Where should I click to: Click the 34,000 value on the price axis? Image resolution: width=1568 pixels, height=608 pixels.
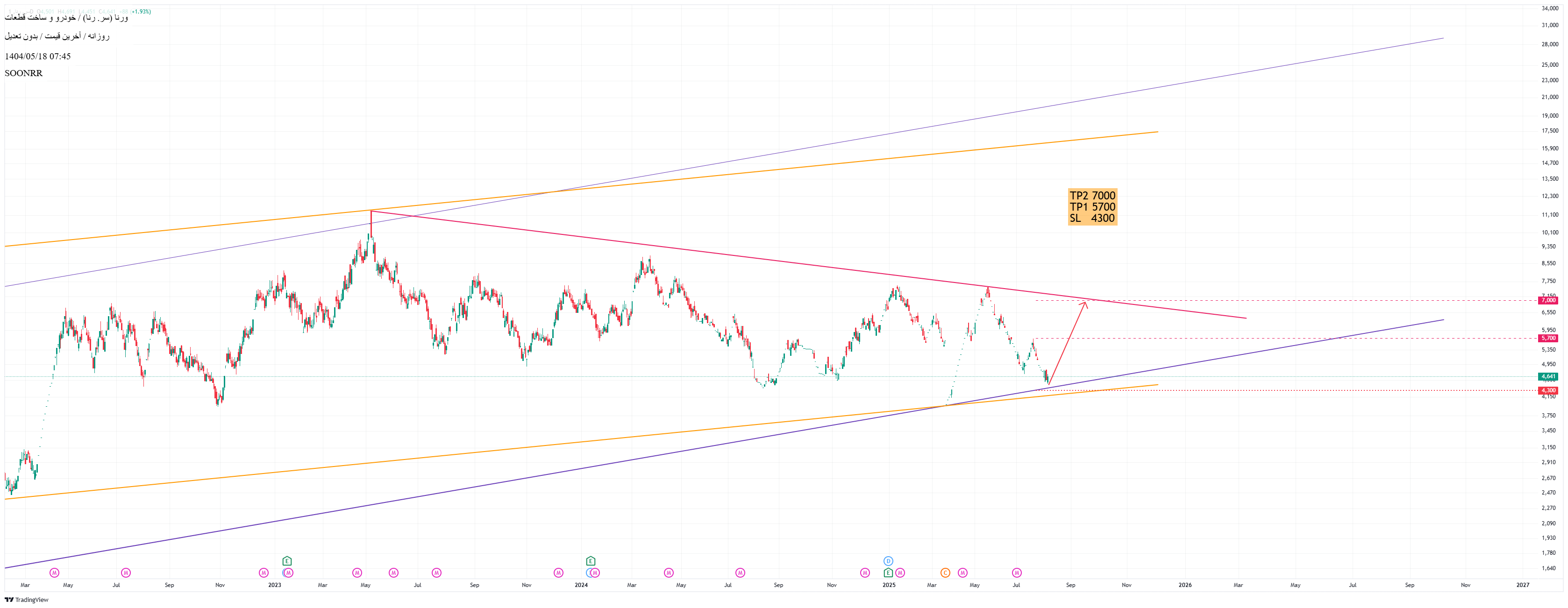1550,8
